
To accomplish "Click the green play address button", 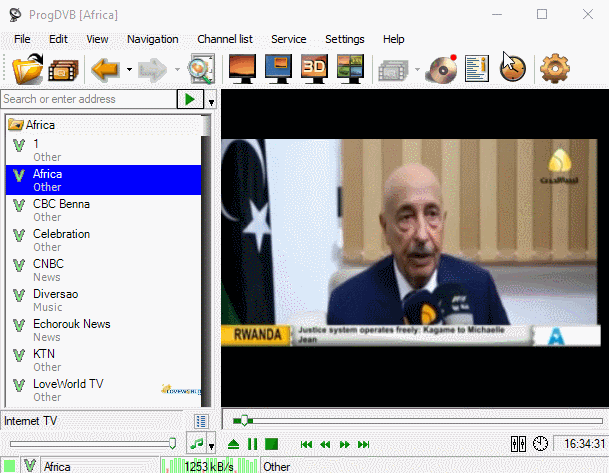I will tap(190, 99).
